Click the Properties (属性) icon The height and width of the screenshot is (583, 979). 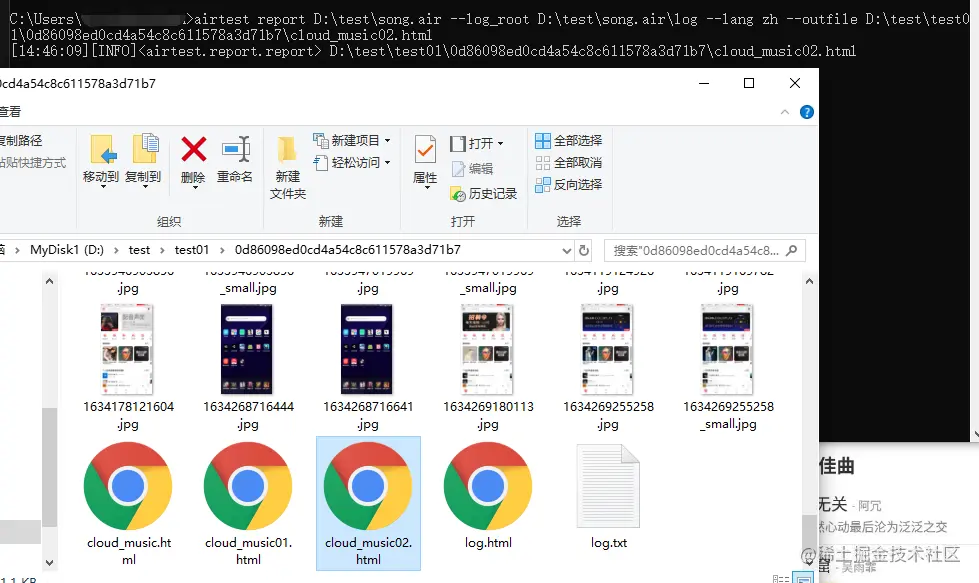pyautogui.click(x=425, y=150)
